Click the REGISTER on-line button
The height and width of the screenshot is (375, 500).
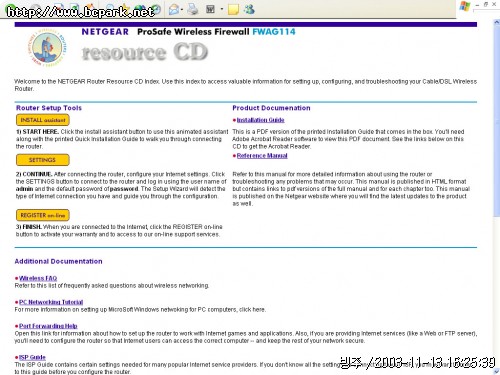(43, 215)
